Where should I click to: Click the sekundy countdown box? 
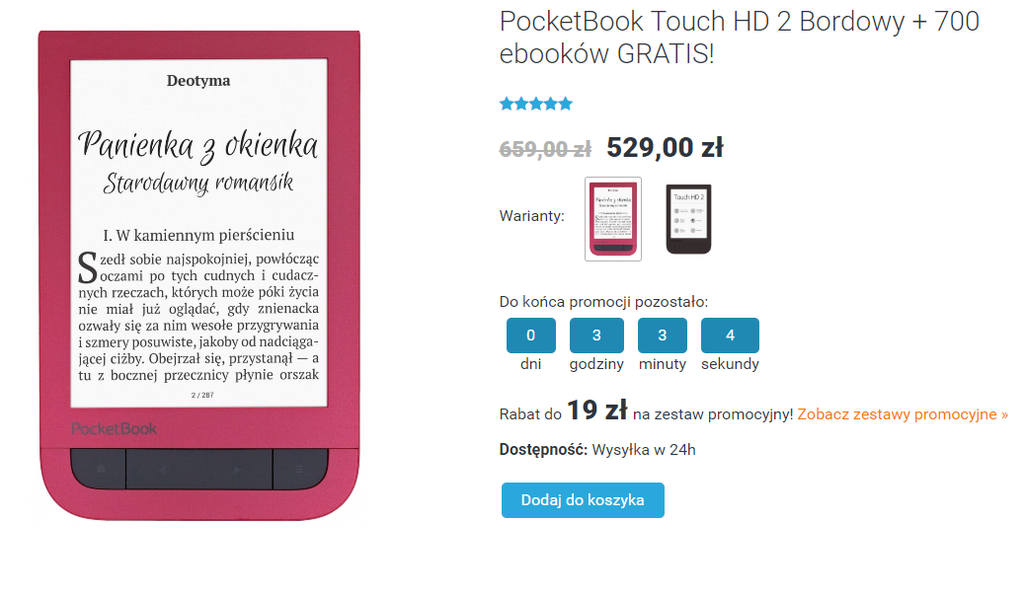[x=730, y=336]
